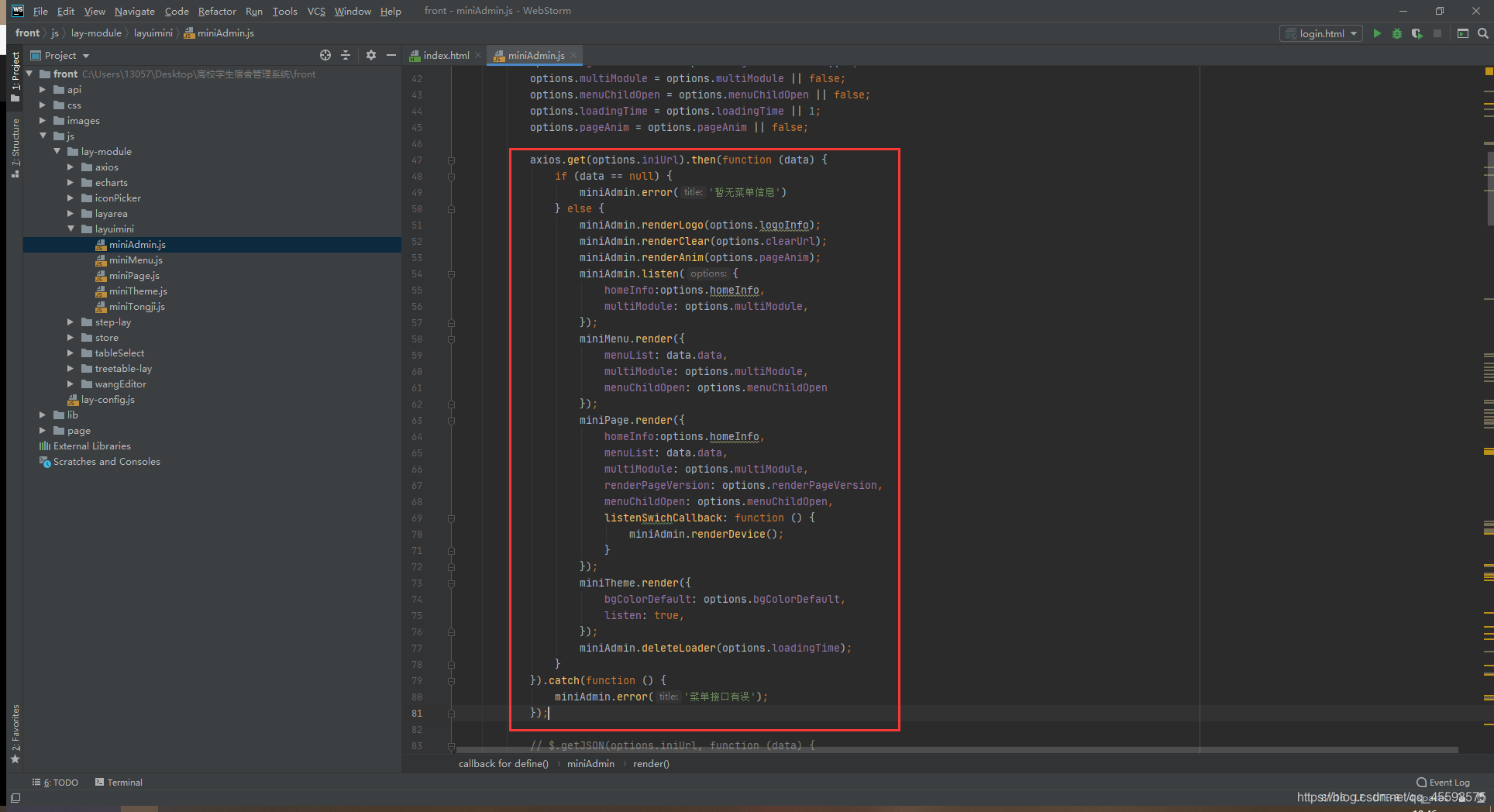Click callback for define() breadcrumb

coord(503,764)
